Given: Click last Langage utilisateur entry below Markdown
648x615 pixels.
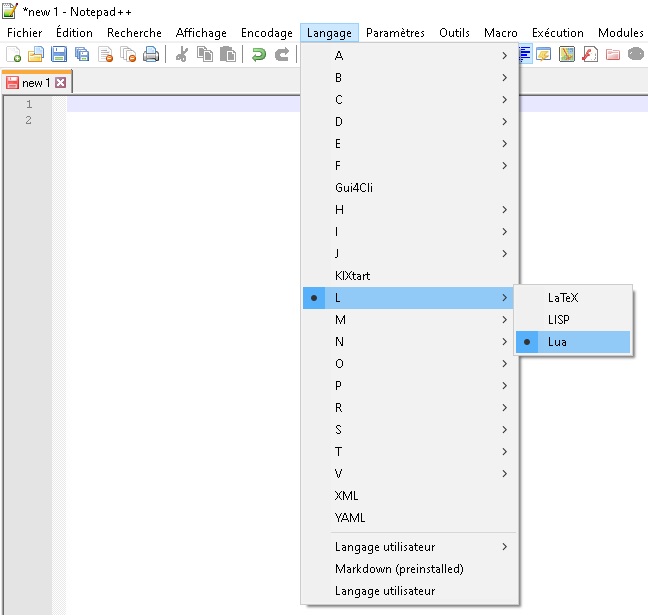Looking at the screenshot, I should (410, 591).
